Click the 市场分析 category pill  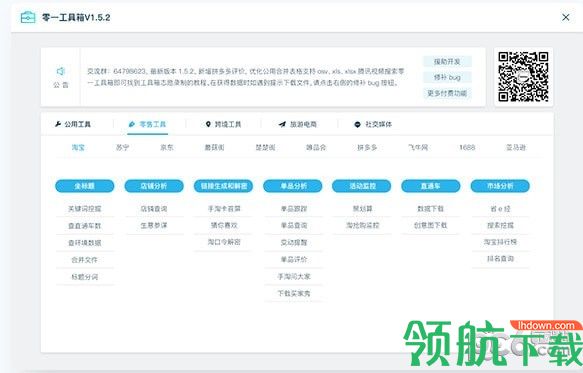coord(500,186)
